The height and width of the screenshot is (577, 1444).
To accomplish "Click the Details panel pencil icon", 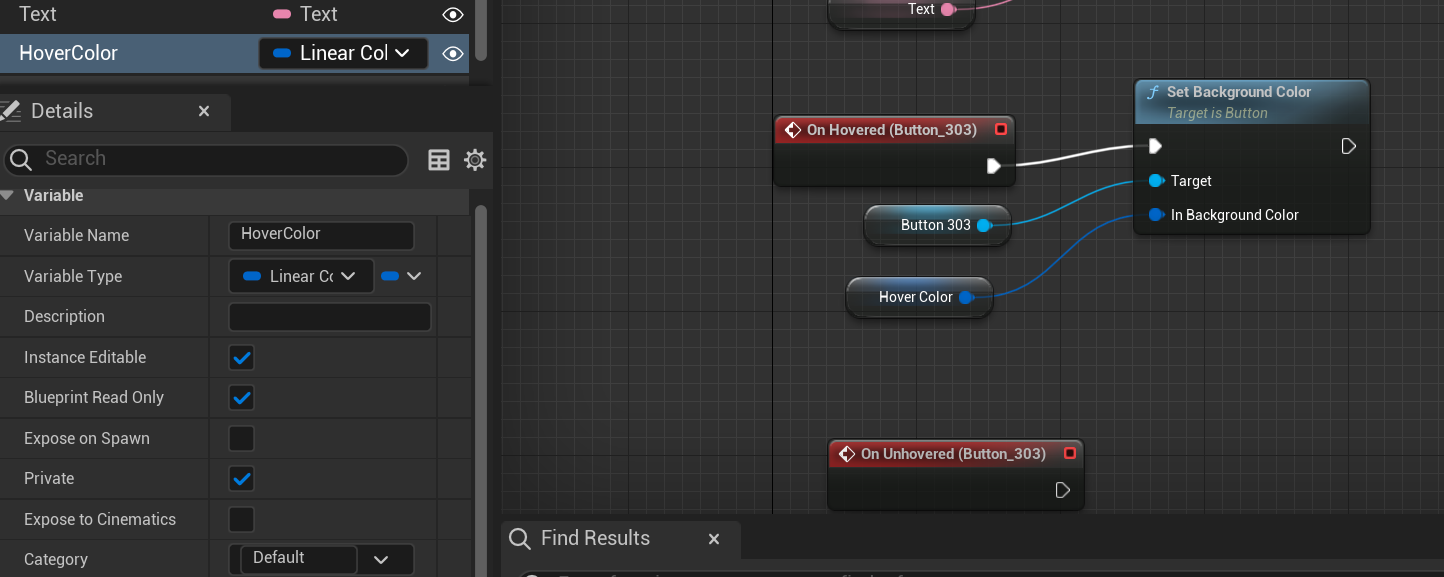I will pyautogui.click(x=11, y=110).
